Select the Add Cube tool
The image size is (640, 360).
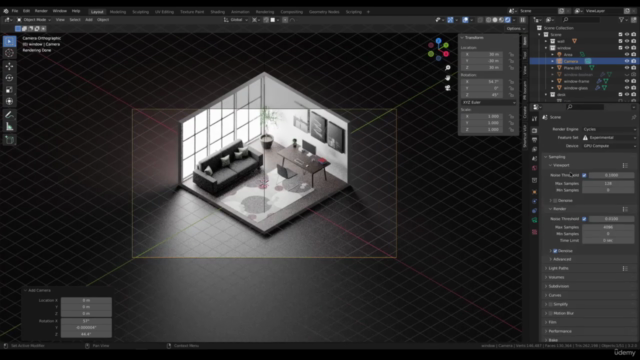tap(9, 140)
